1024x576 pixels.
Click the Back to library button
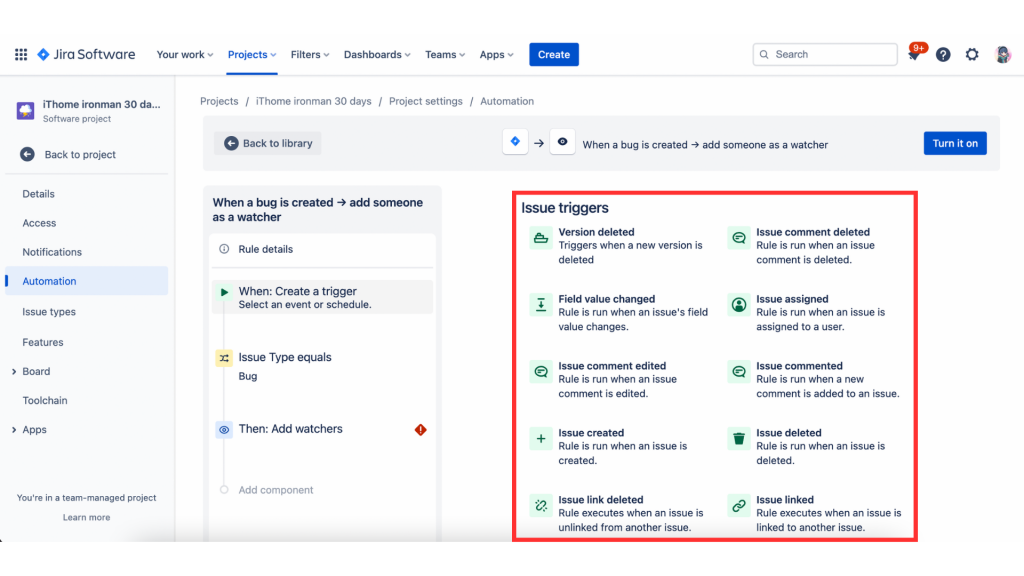(268, 143)
